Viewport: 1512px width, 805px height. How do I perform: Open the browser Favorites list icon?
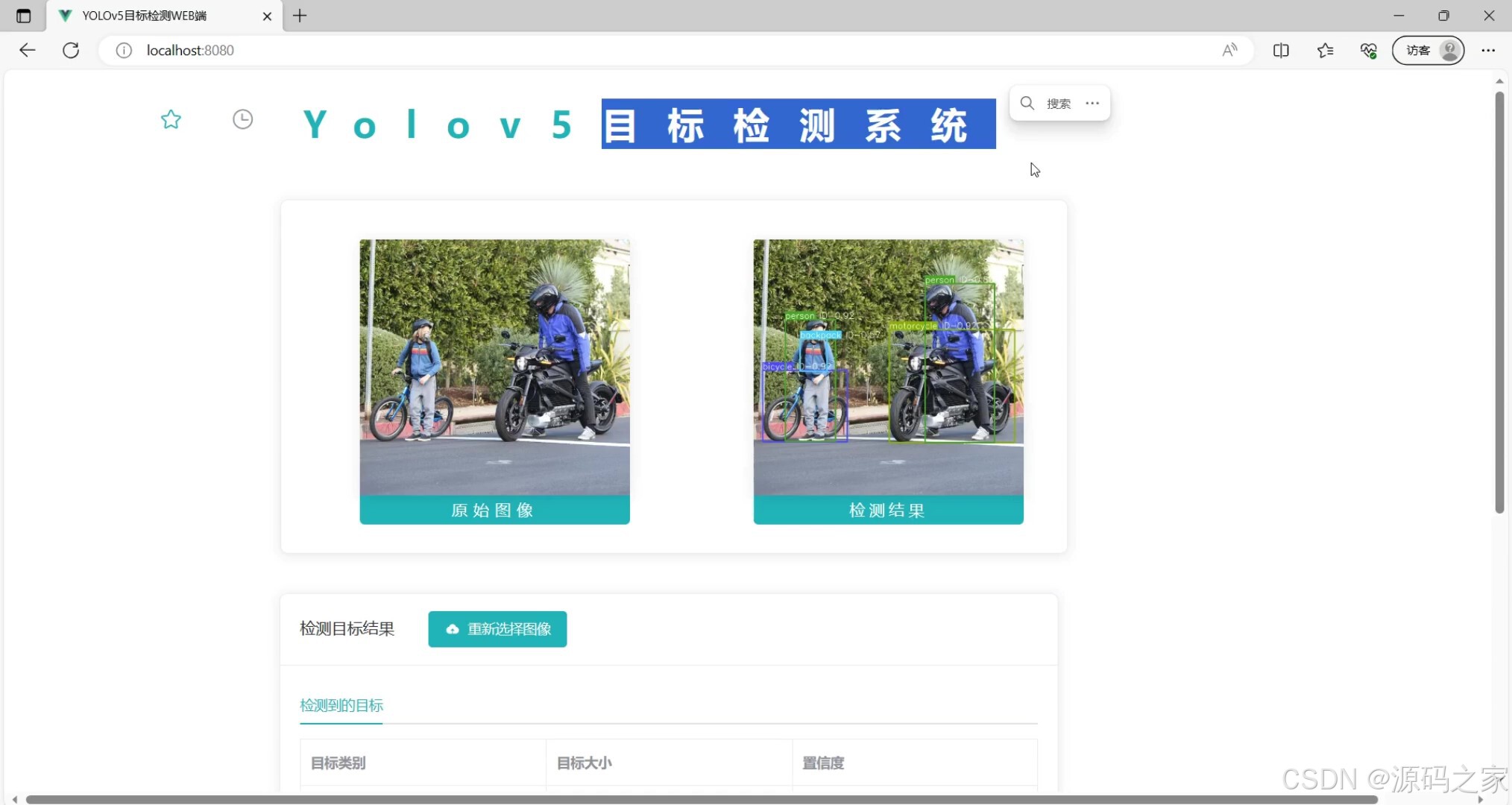tap(1325, 50)
